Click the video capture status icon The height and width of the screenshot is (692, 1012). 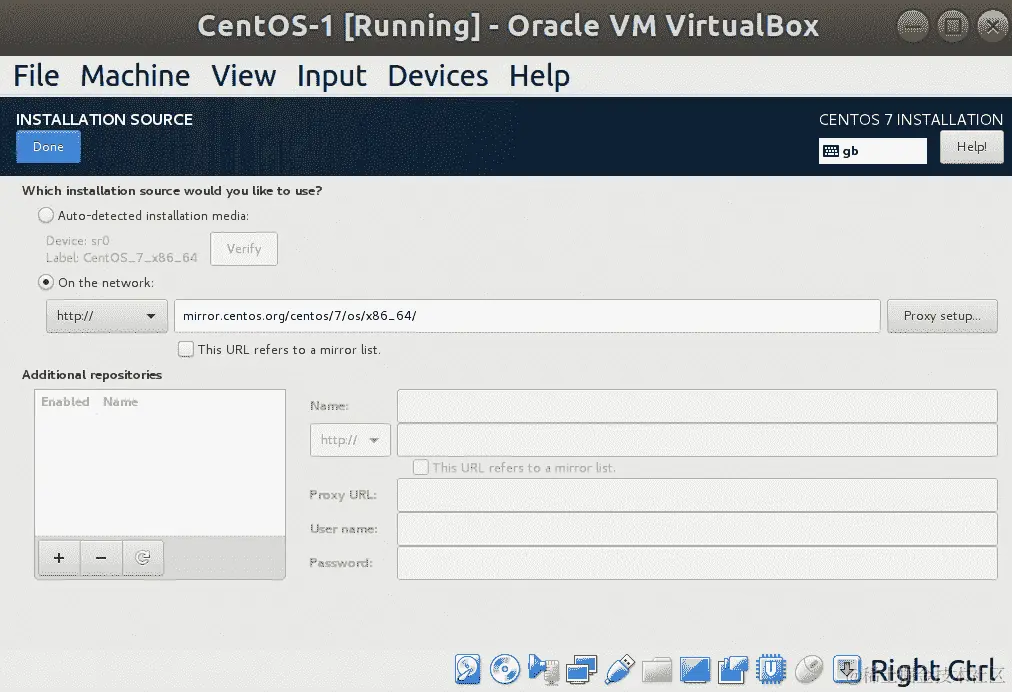click(x=733, y=669)
